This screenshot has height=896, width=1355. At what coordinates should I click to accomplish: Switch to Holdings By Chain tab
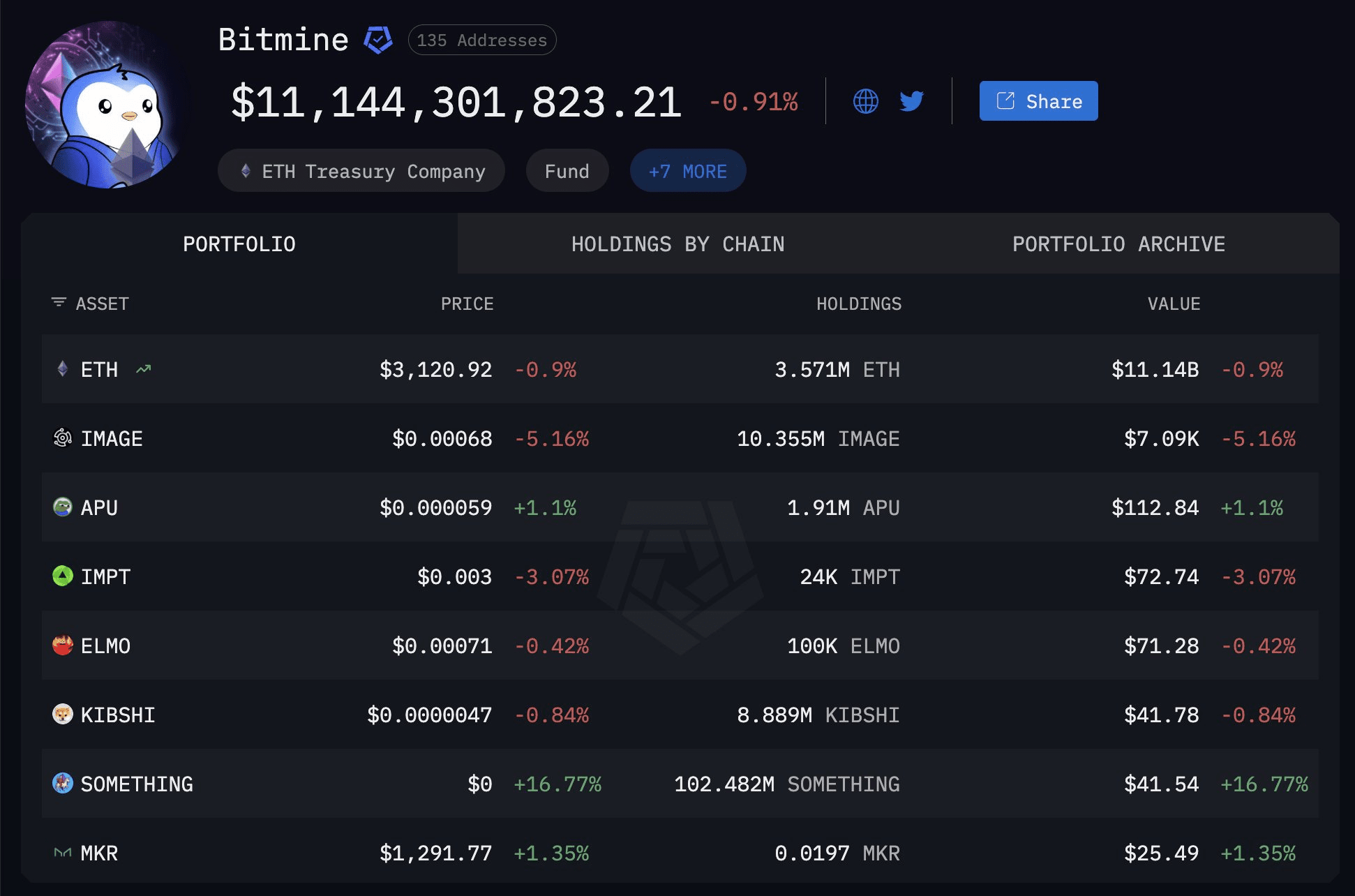pos(677,244)
